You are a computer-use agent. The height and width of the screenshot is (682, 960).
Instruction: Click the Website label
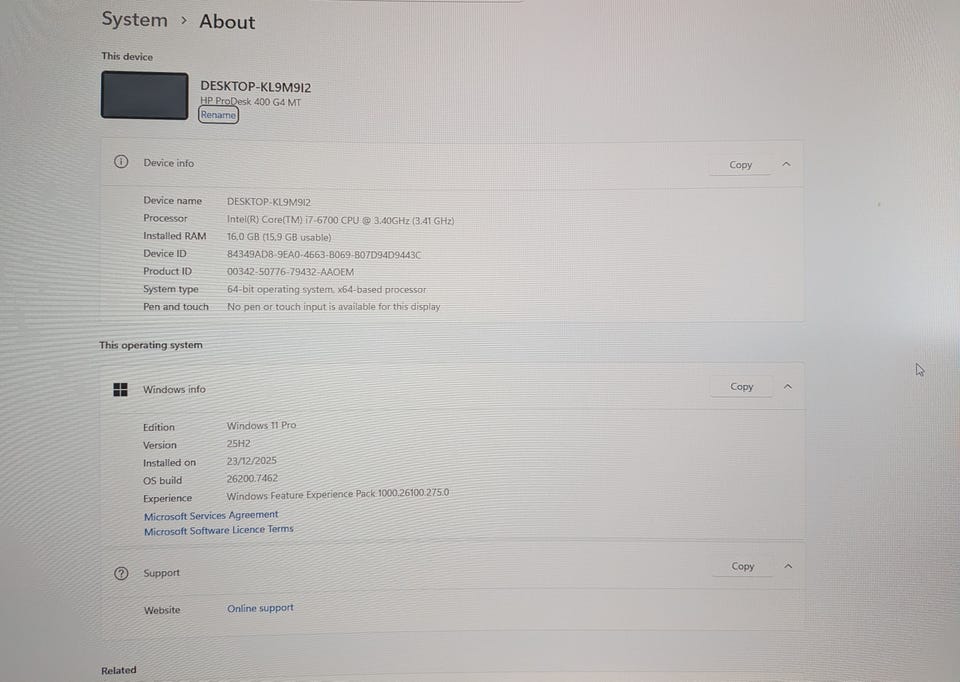click(162, 610)
